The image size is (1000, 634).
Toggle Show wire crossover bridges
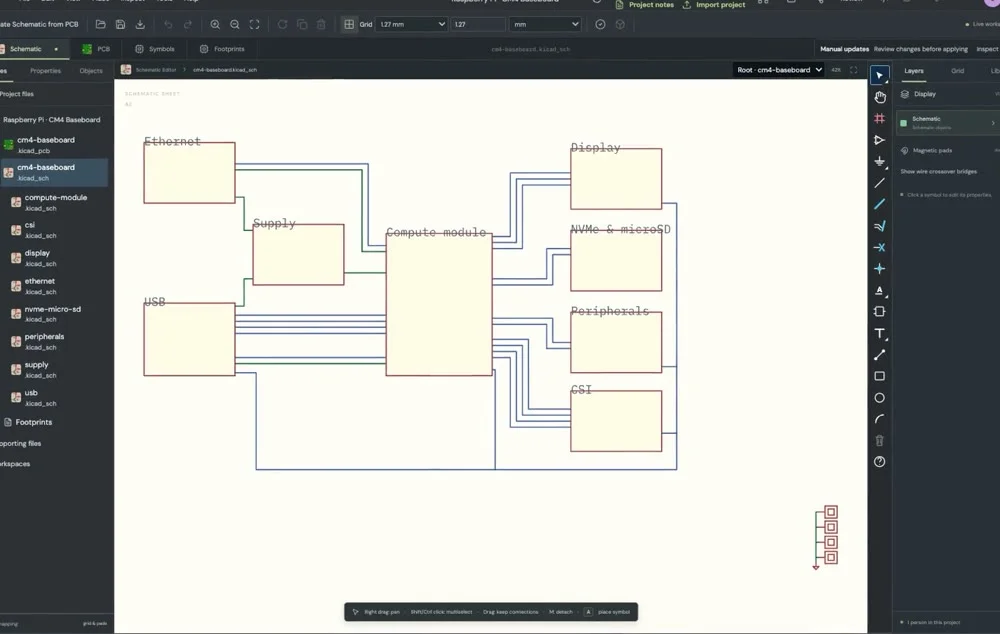tap(938, 172)
